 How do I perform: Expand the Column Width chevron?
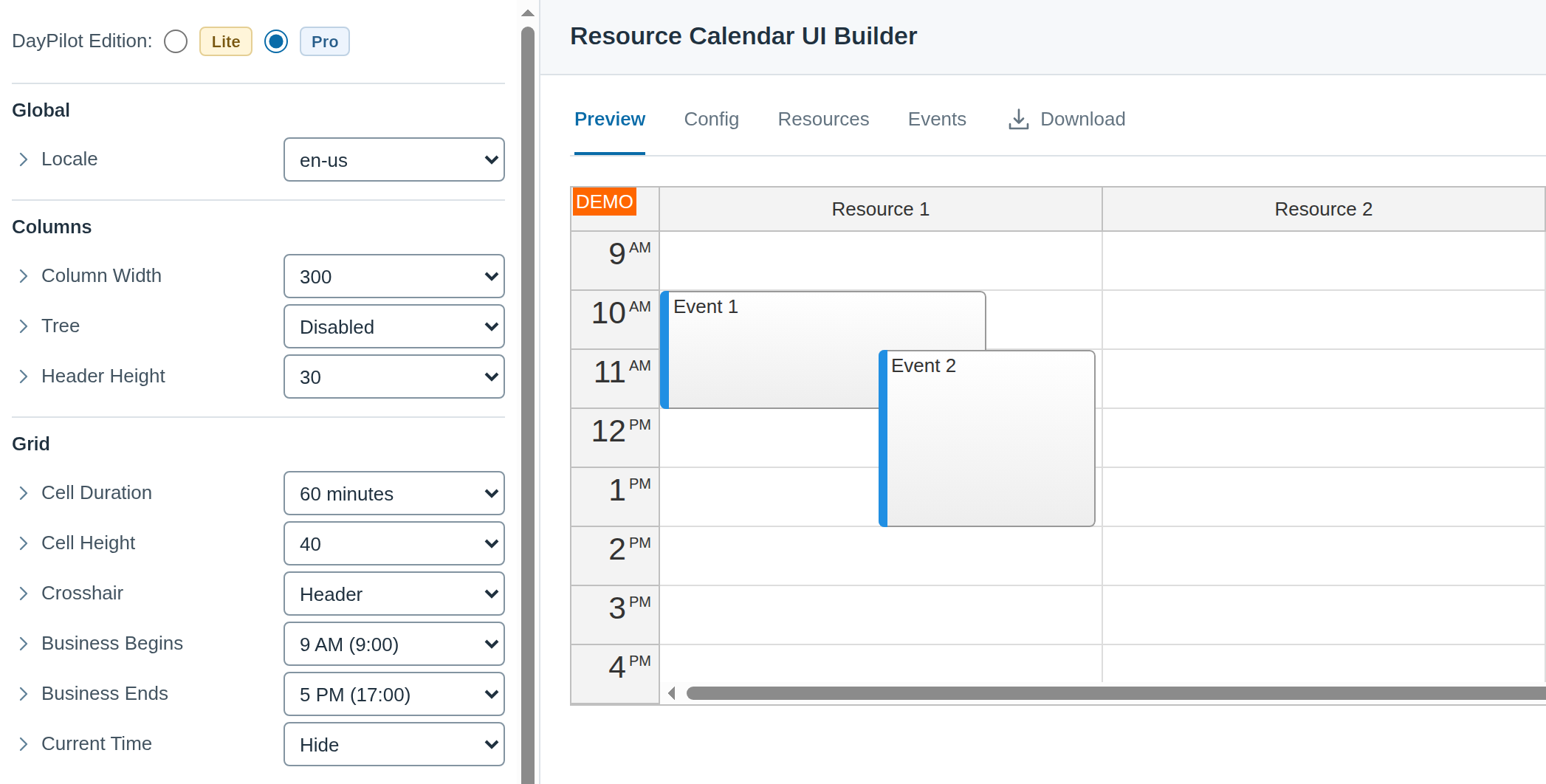tap(24, 276)
